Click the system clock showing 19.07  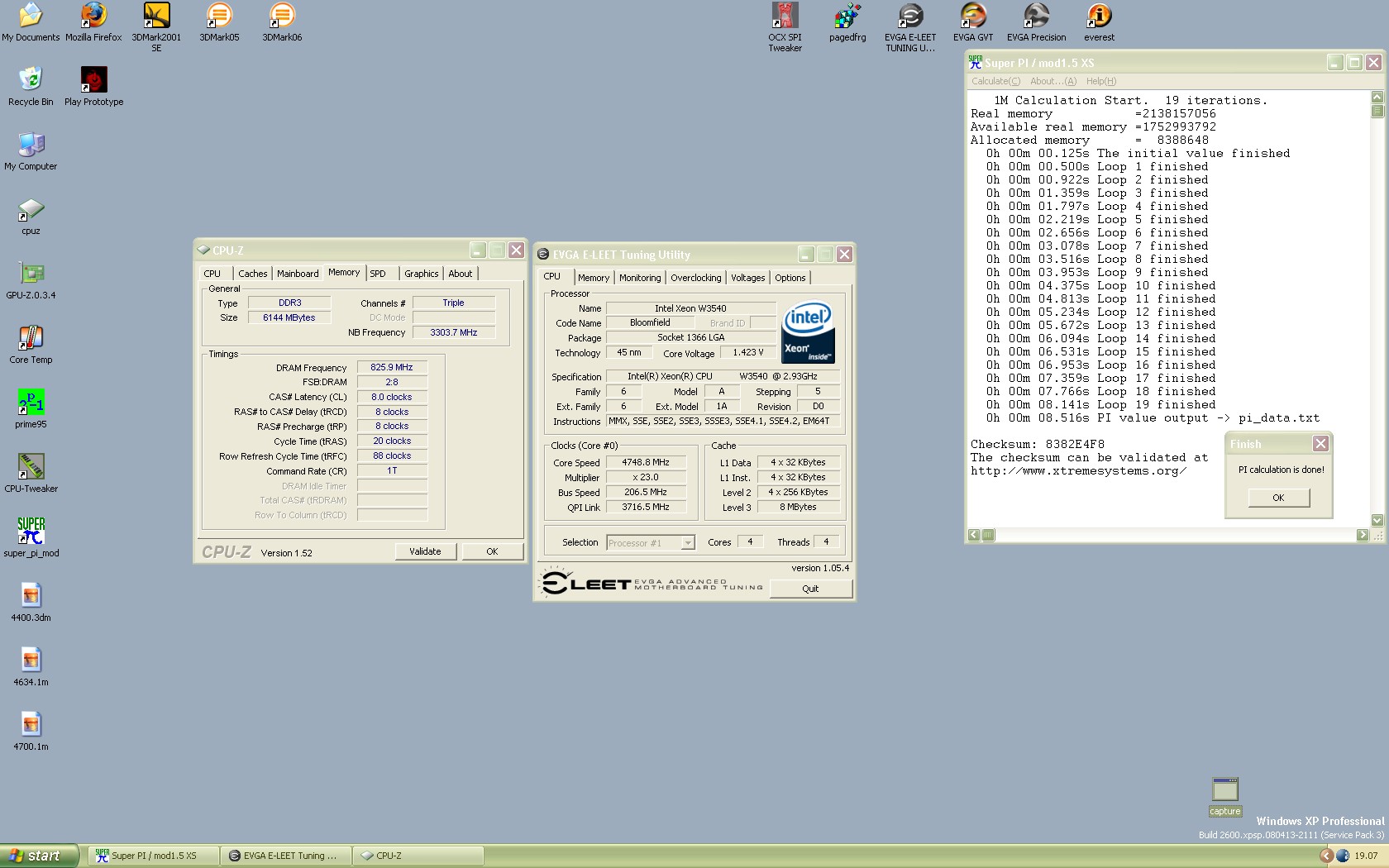[1366, 856]
